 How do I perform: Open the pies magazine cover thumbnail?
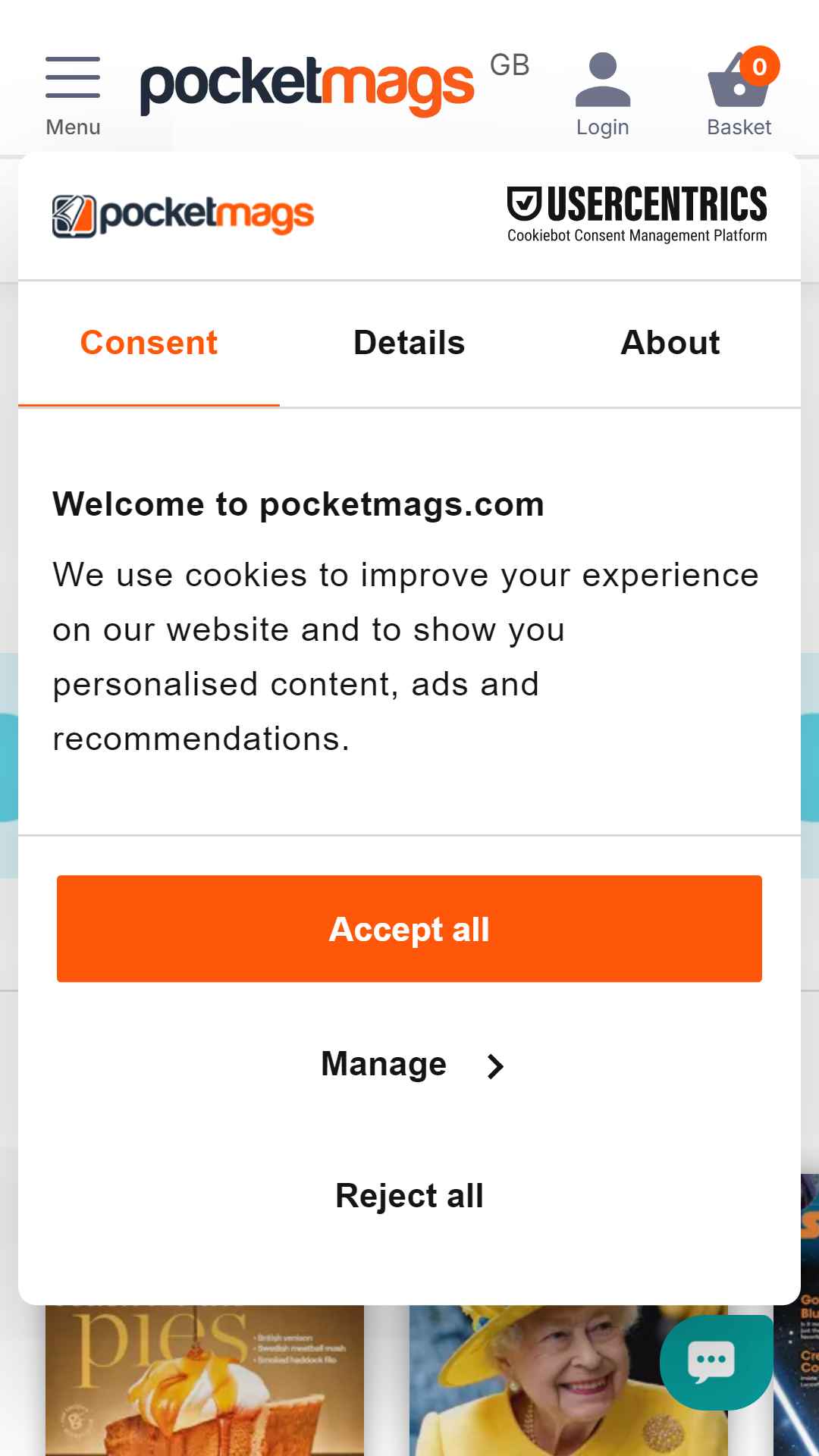tap(205, 1380)
